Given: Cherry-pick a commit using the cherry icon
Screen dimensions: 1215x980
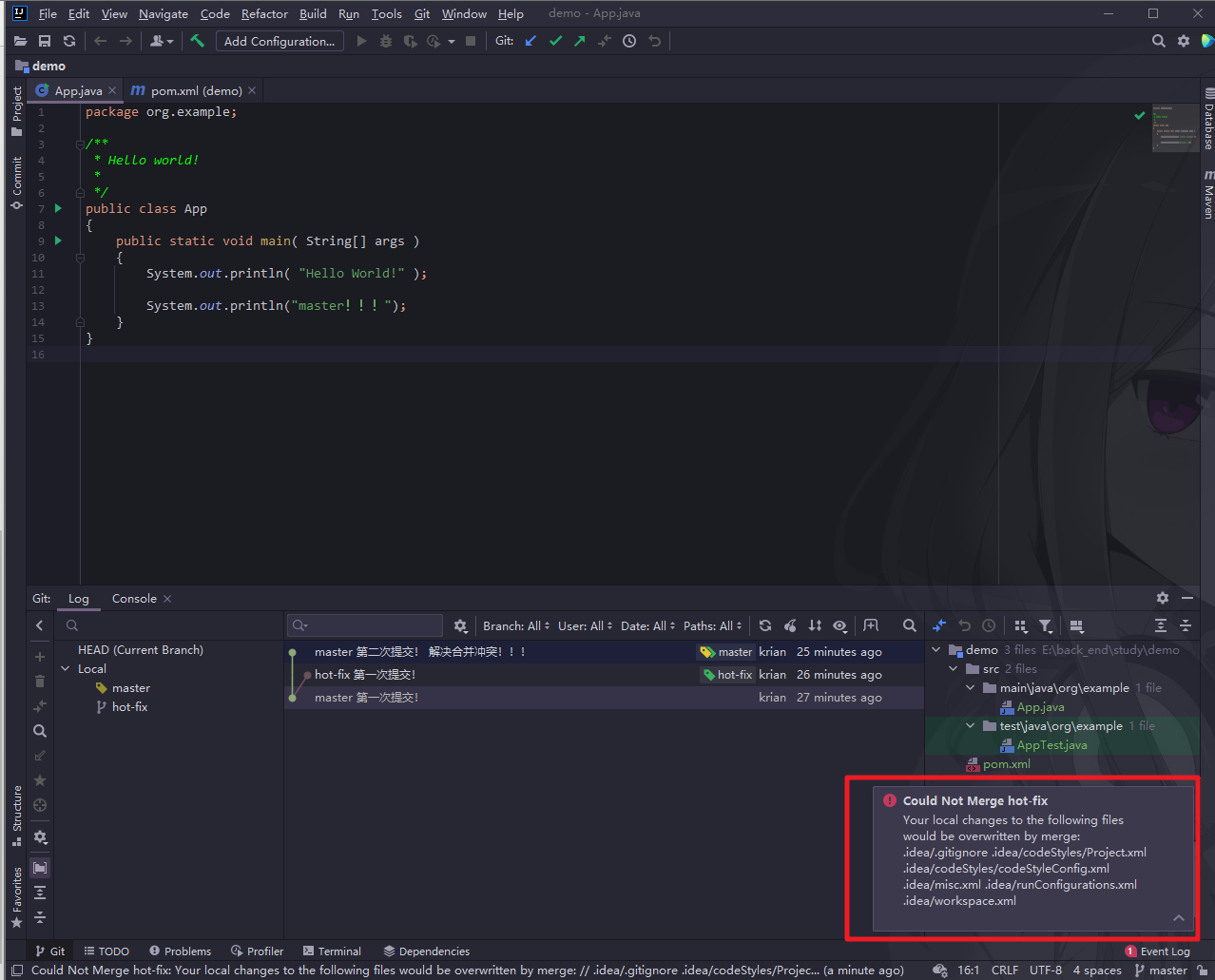Looking at the screenshot, I should click(x=790, y=625).
